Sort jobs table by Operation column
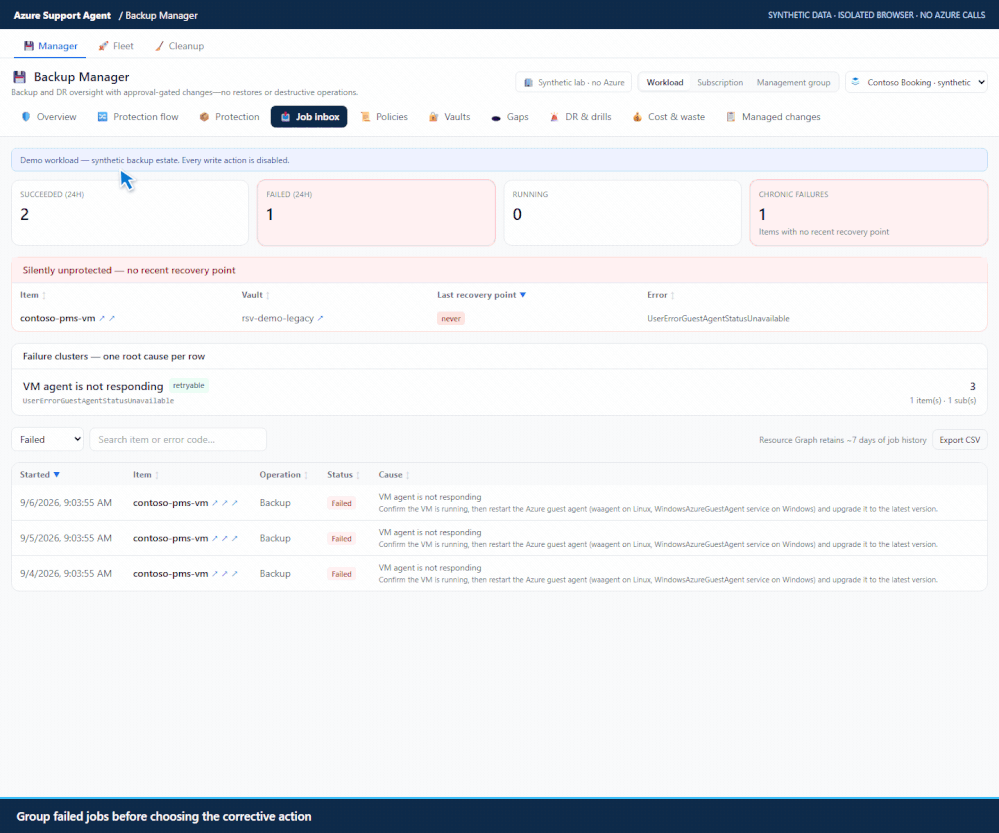999x833 pixels. 284,475
